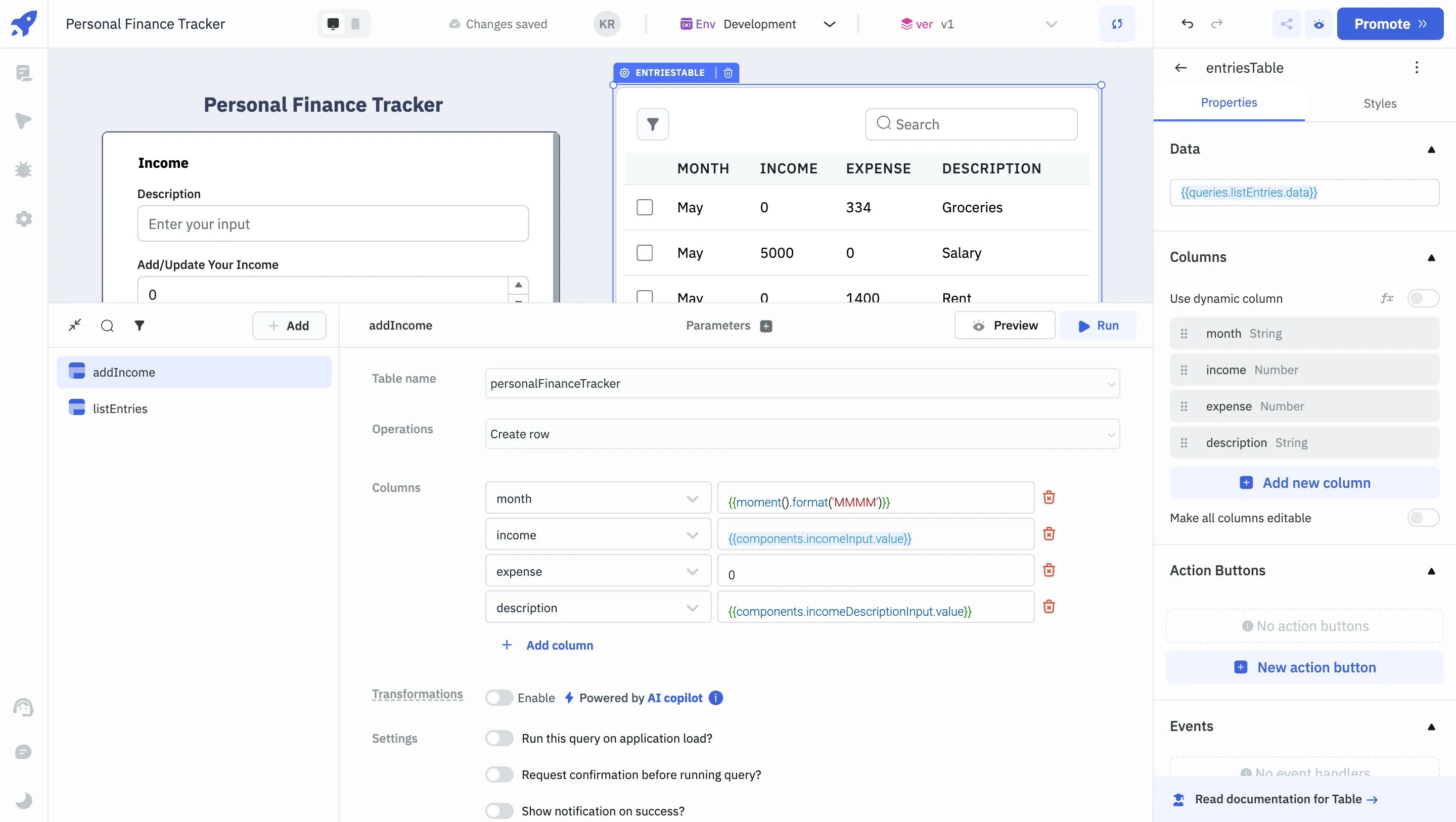Screen dimensions: 1456x822
Task: Enable Run this query on application load
Action: coord(499,738)
